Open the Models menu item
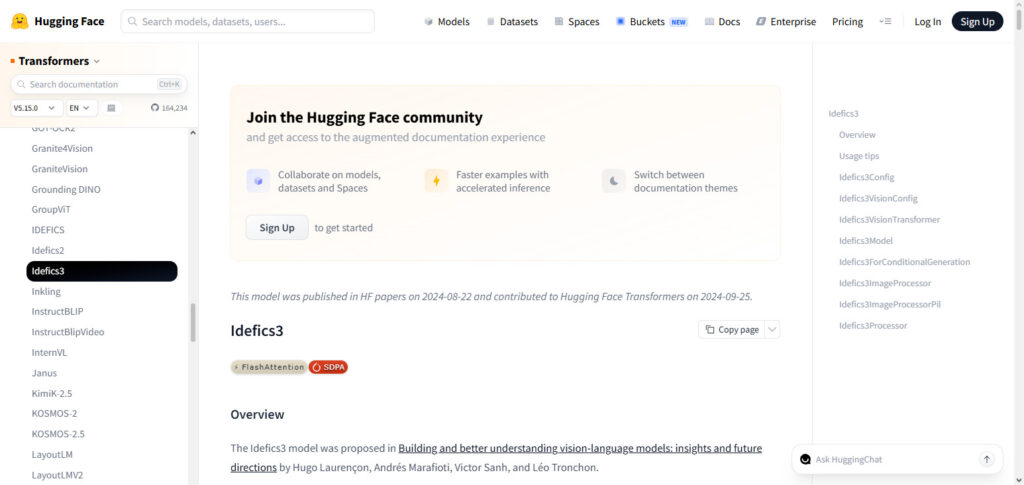 point(447,22)
